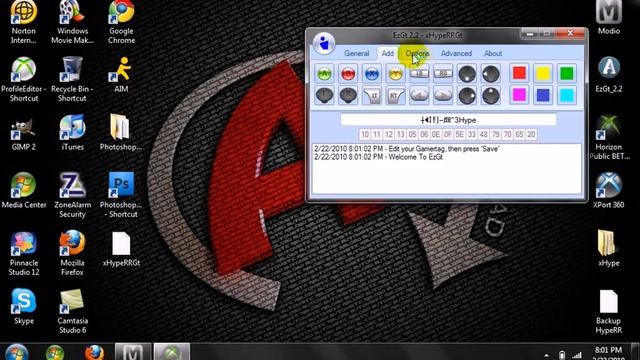Open the AIM shortcut

pos(121,75)
